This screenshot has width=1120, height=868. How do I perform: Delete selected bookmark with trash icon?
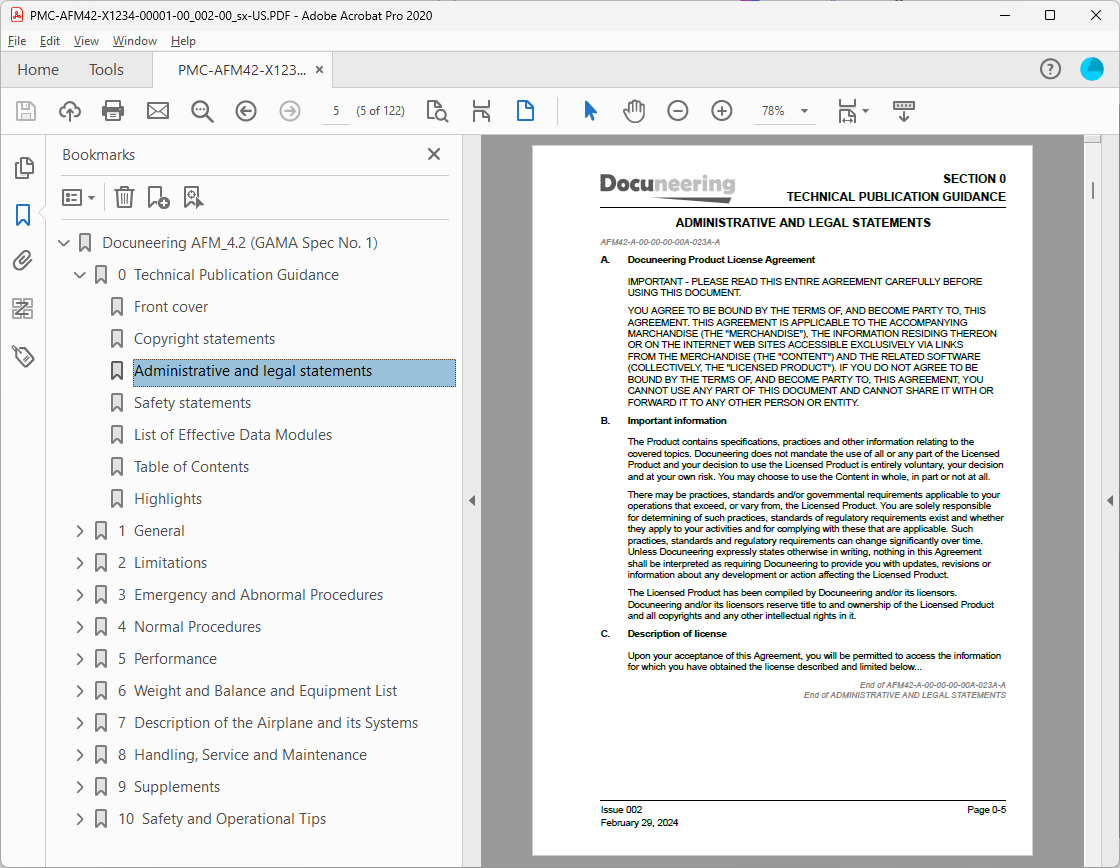click(124, 197)
